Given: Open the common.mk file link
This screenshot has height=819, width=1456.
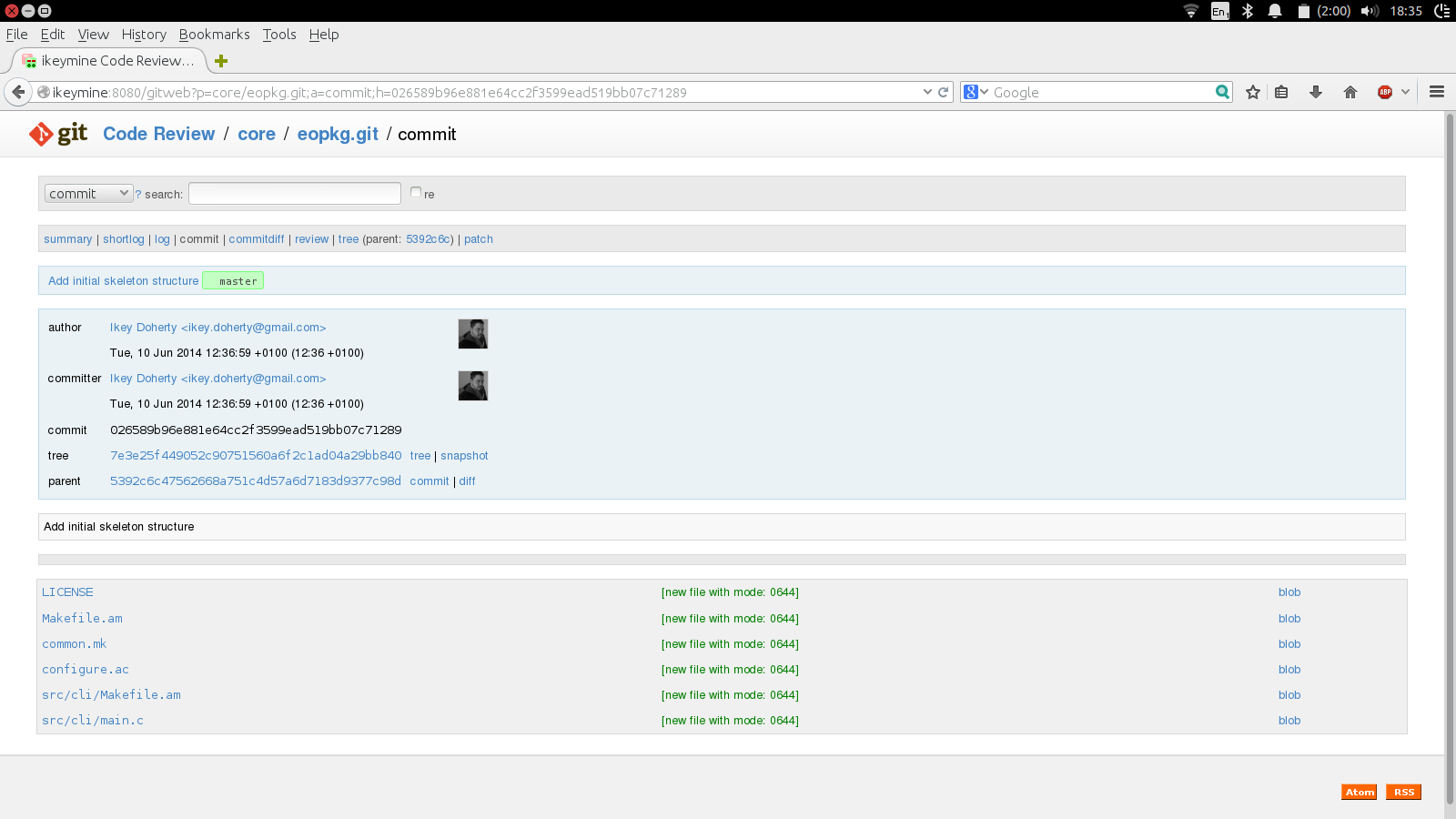Looking at the screenshot, I should tap(74, 644).
